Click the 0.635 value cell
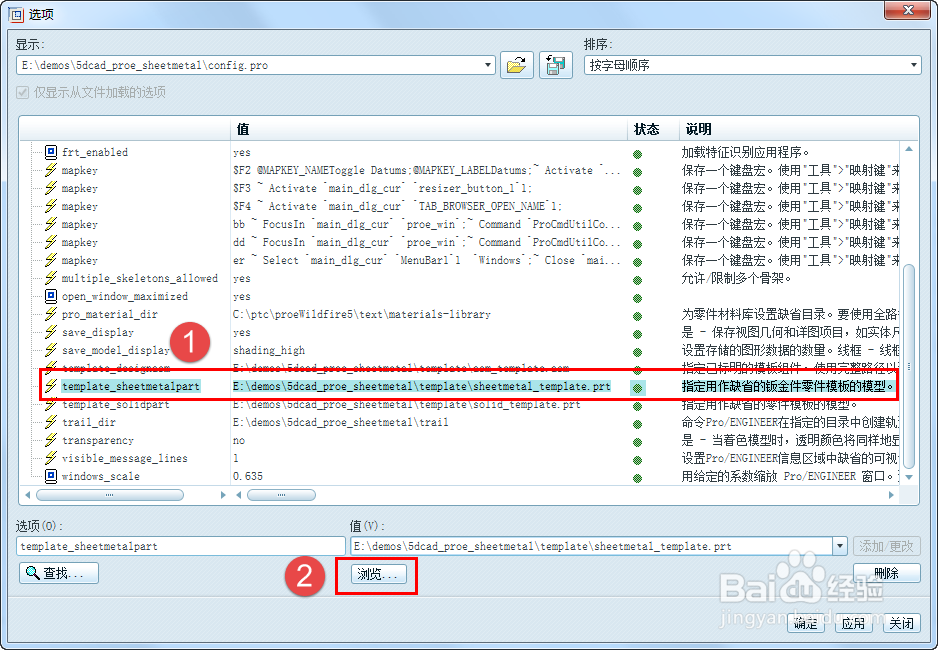938x650 pixels. coord(248,476)
